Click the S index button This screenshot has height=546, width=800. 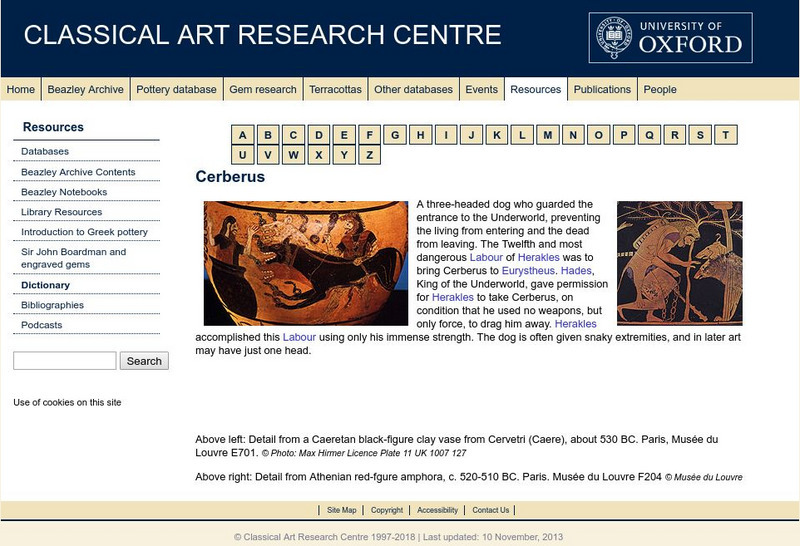click(700, 135)
